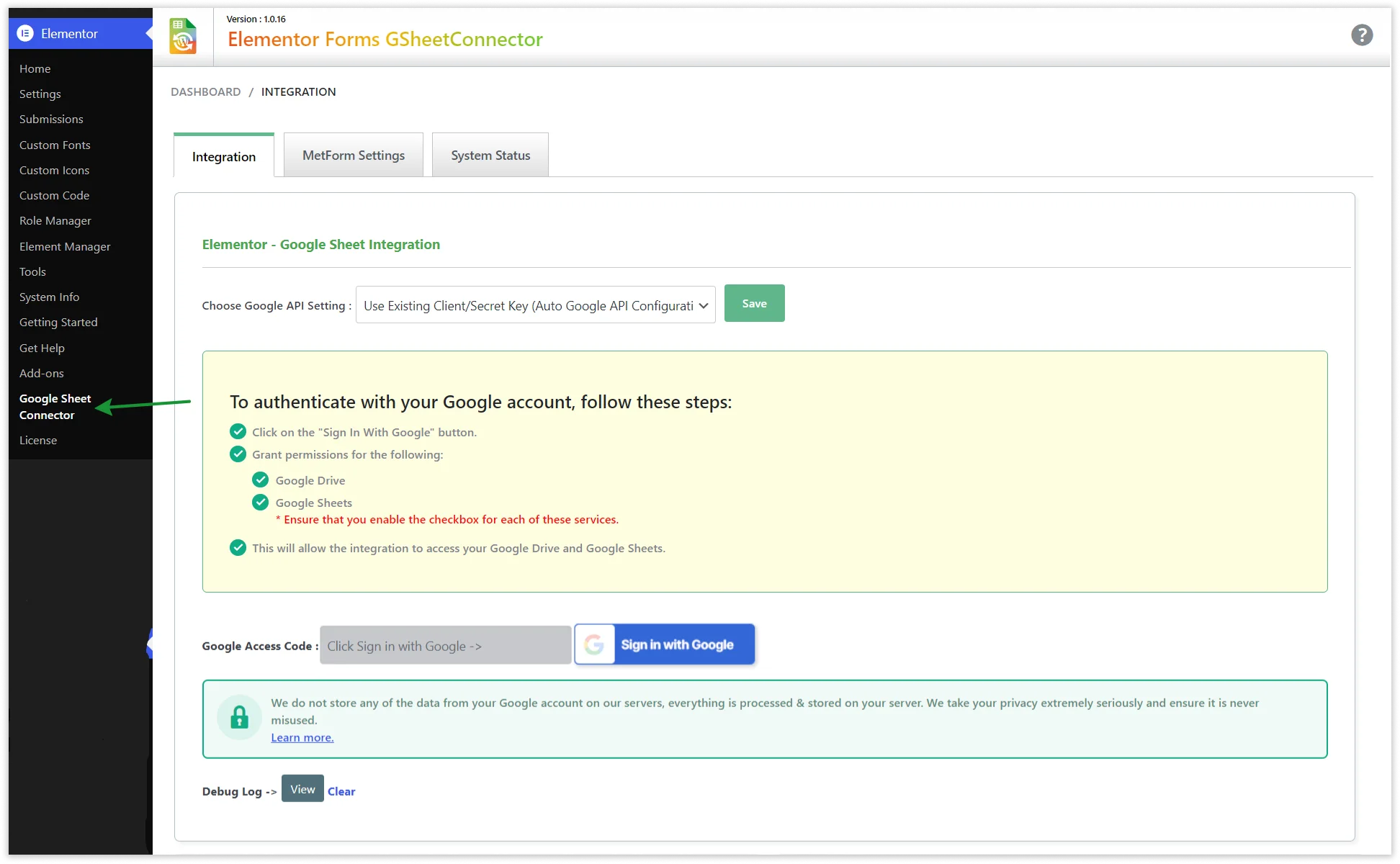1400x864 pixels.
Task: Click the Google Access Code field
Action: pyautogui.click(x=445, y=646)
